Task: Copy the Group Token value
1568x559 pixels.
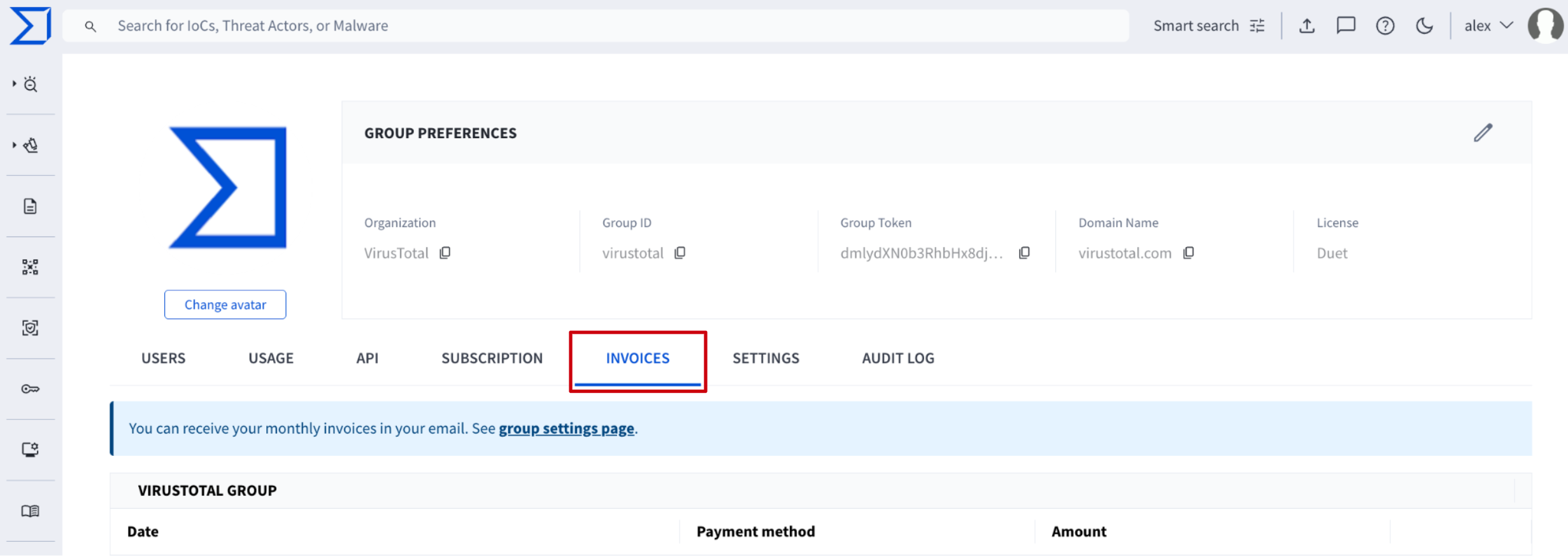Action: (1024, 253)
